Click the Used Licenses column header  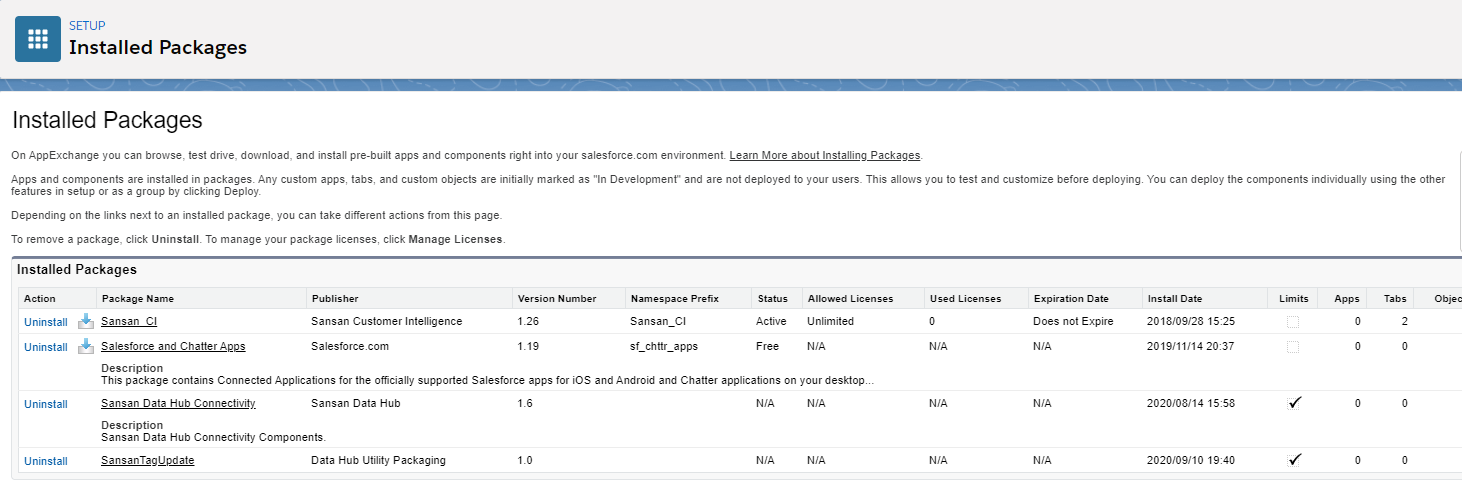(964, 298)
